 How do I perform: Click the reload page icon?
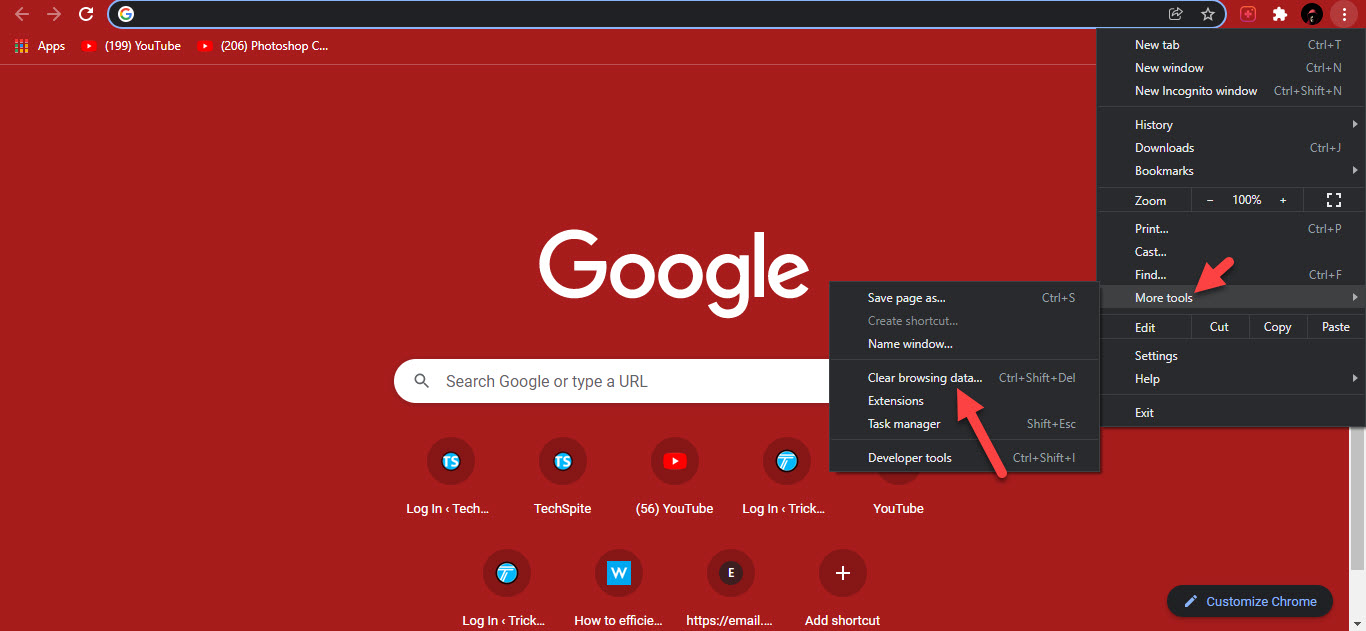click(x=86, y=14)
